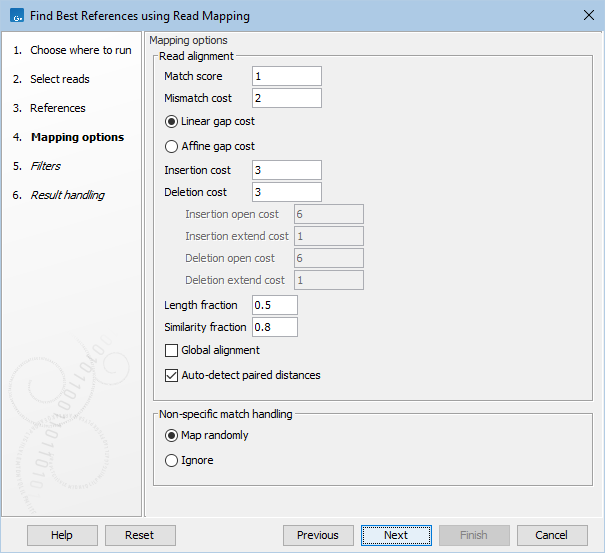The image size is (605, 553).
Task: Enable the Global alignment checkbox
Action: pos(172,351)
